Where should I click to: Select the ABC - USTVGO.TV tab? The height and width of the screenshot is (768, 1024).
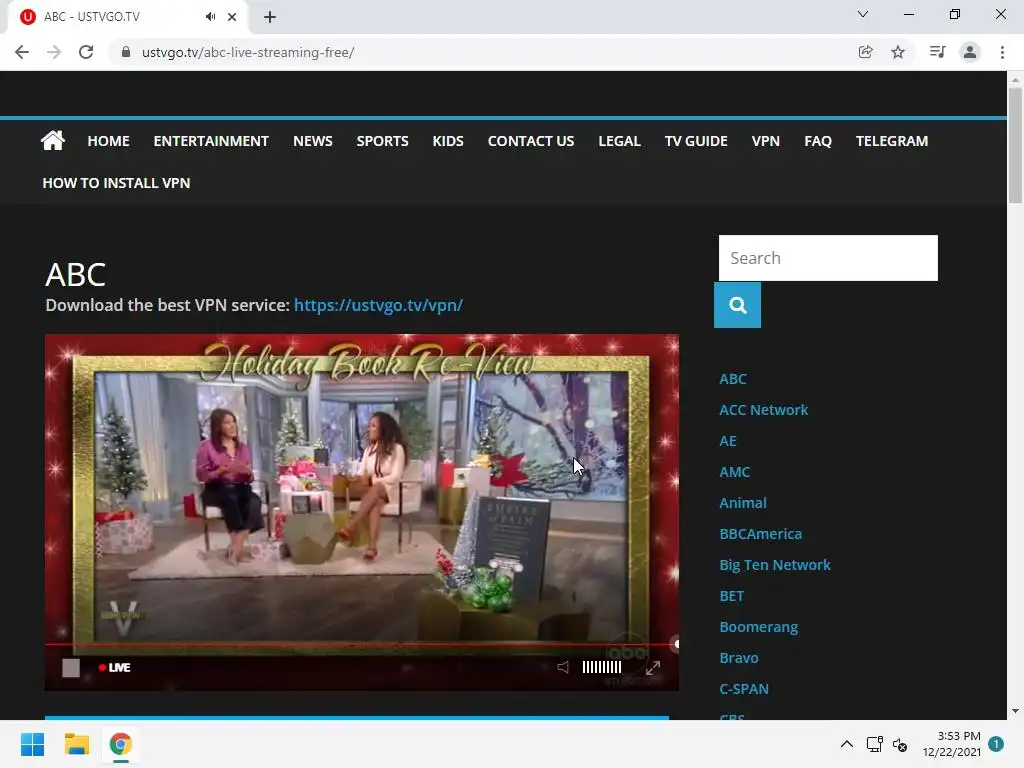coord(127,17)
